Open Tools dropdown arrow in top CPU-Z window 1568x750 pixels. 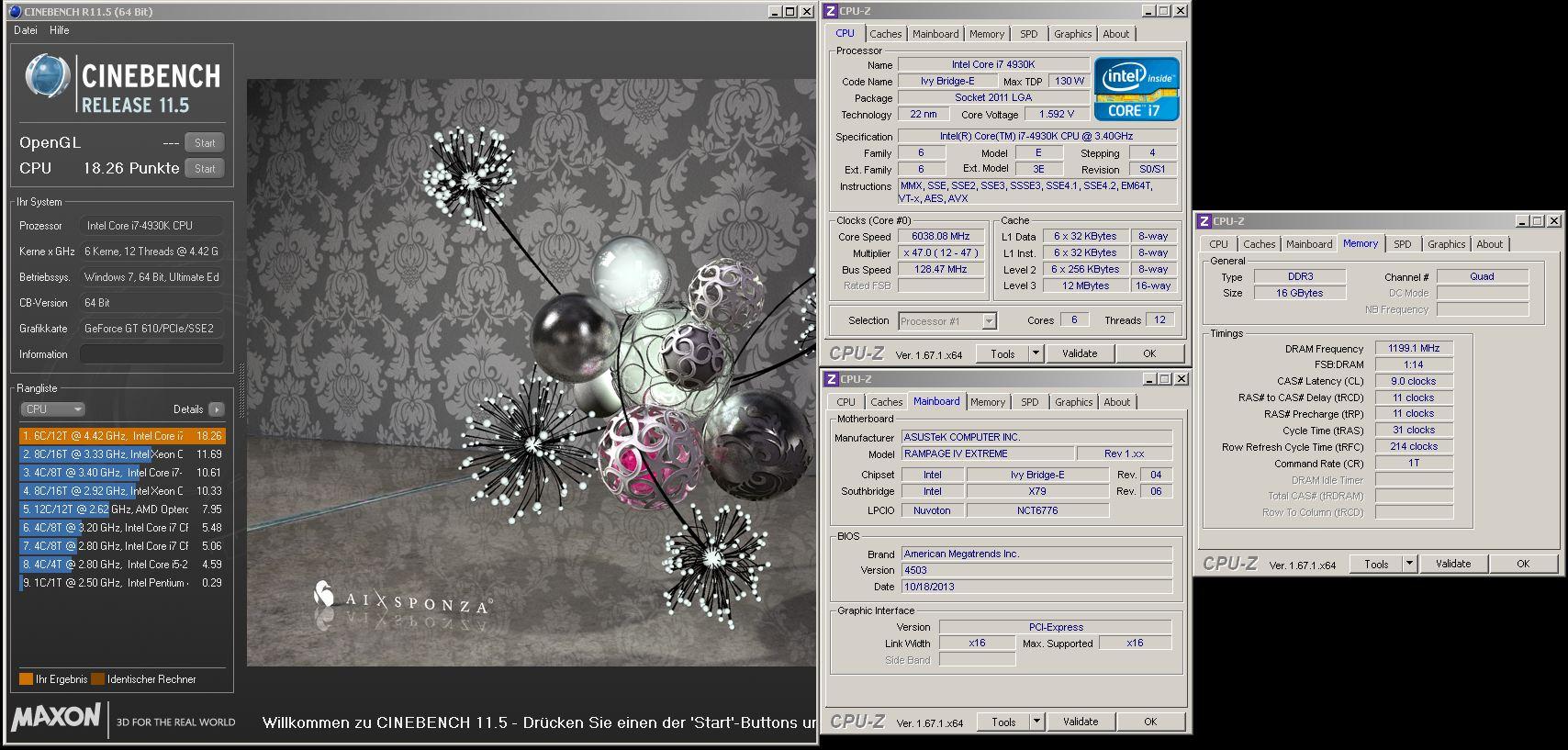(1036, 353)
